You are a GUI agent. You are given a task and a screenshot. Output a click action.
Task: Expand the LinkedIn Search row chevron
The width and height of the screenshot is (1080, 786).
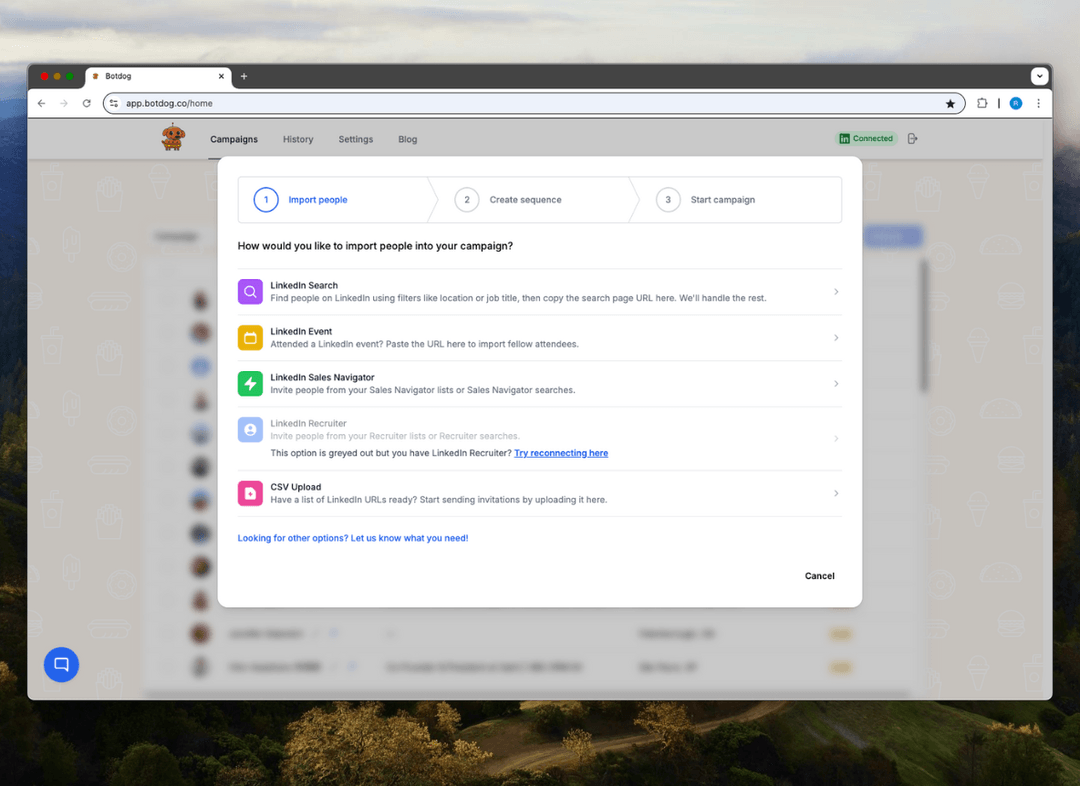click(x=836, y=291)
